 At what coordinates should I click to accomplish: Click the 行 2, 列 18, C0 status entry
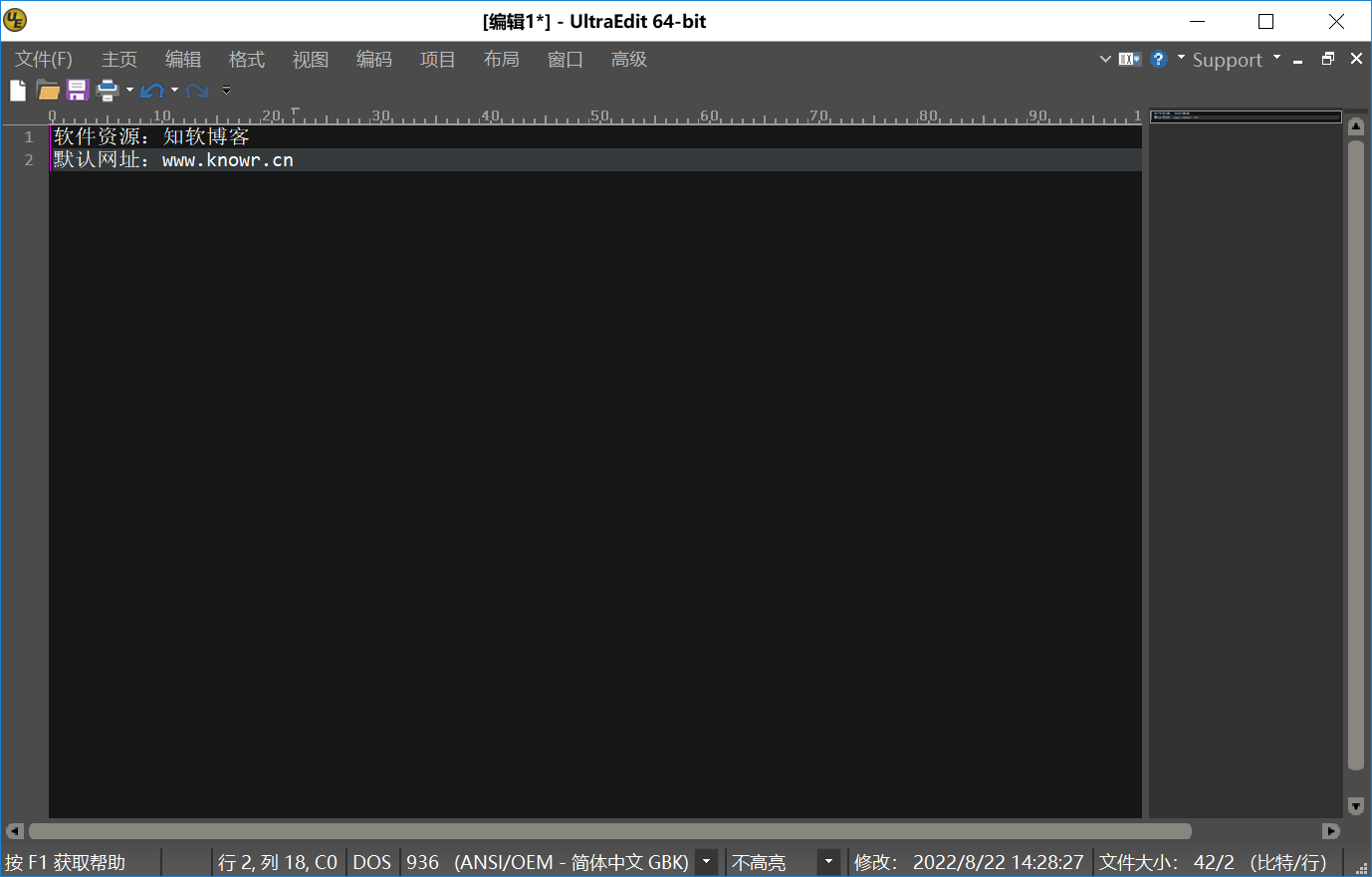tap(278, 863)
